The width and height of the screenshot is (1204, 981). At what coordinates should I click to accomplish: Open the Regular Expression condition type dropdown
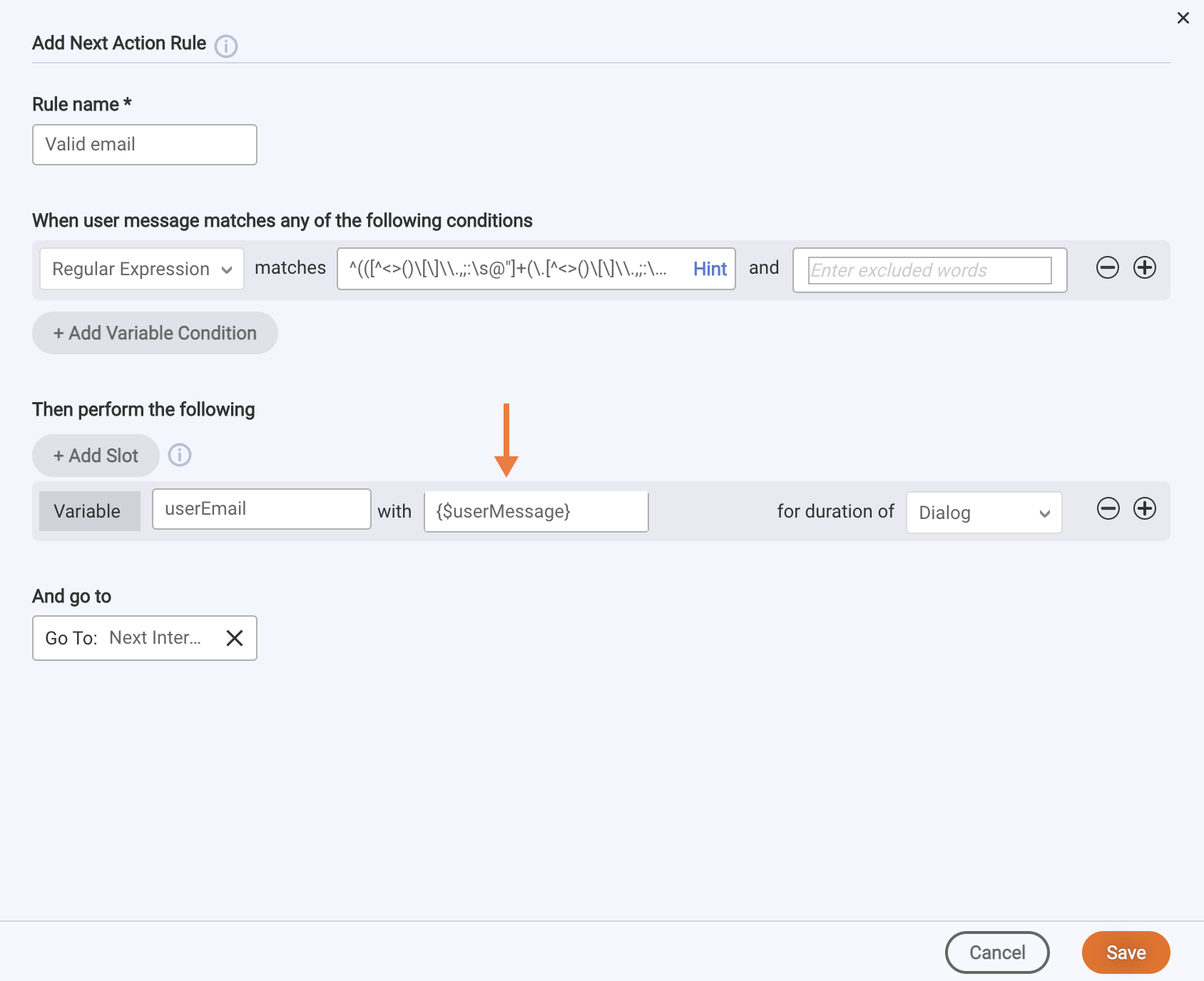coord(142,269)
